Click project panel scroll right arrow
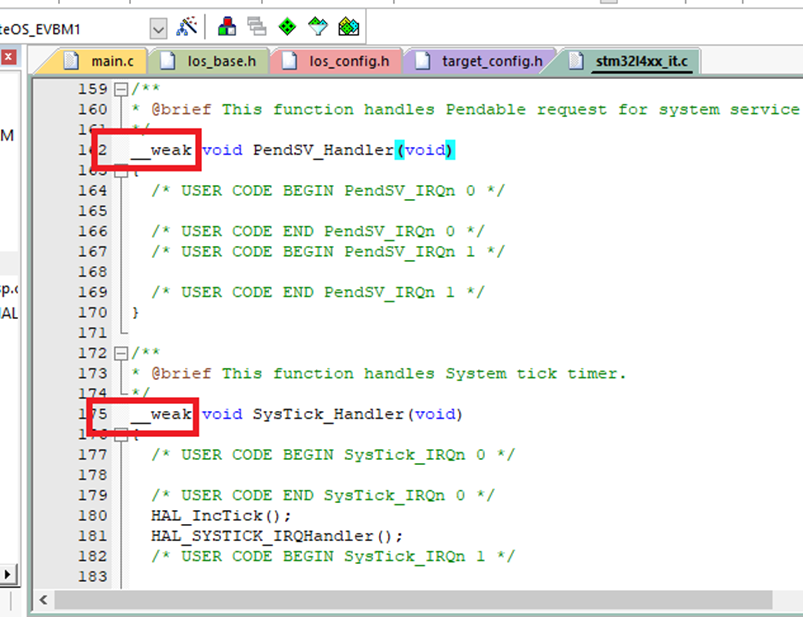This screenshot has height=617, width=803. click(8, 574)
